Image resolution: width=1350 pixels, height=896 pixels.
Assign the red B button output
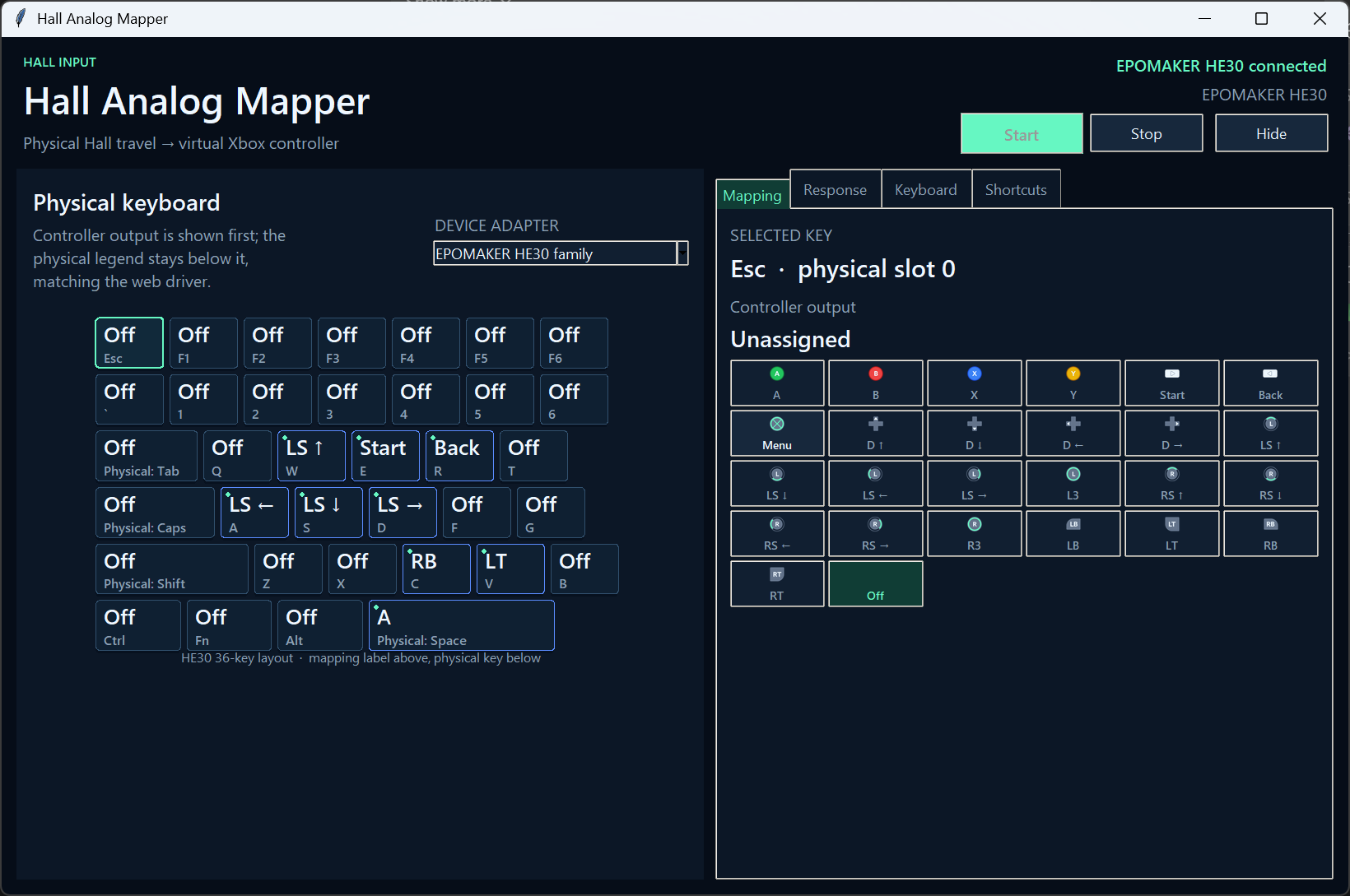coord(876,383)
